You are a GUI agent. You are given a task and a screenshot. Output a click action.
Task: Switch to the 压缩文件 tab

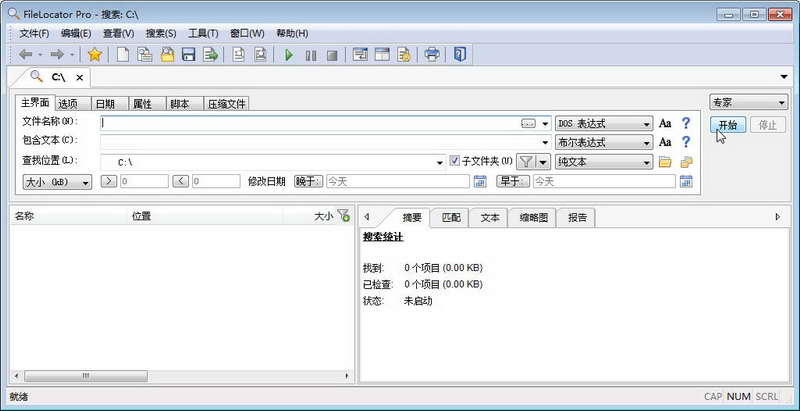(x=227, y=104)
